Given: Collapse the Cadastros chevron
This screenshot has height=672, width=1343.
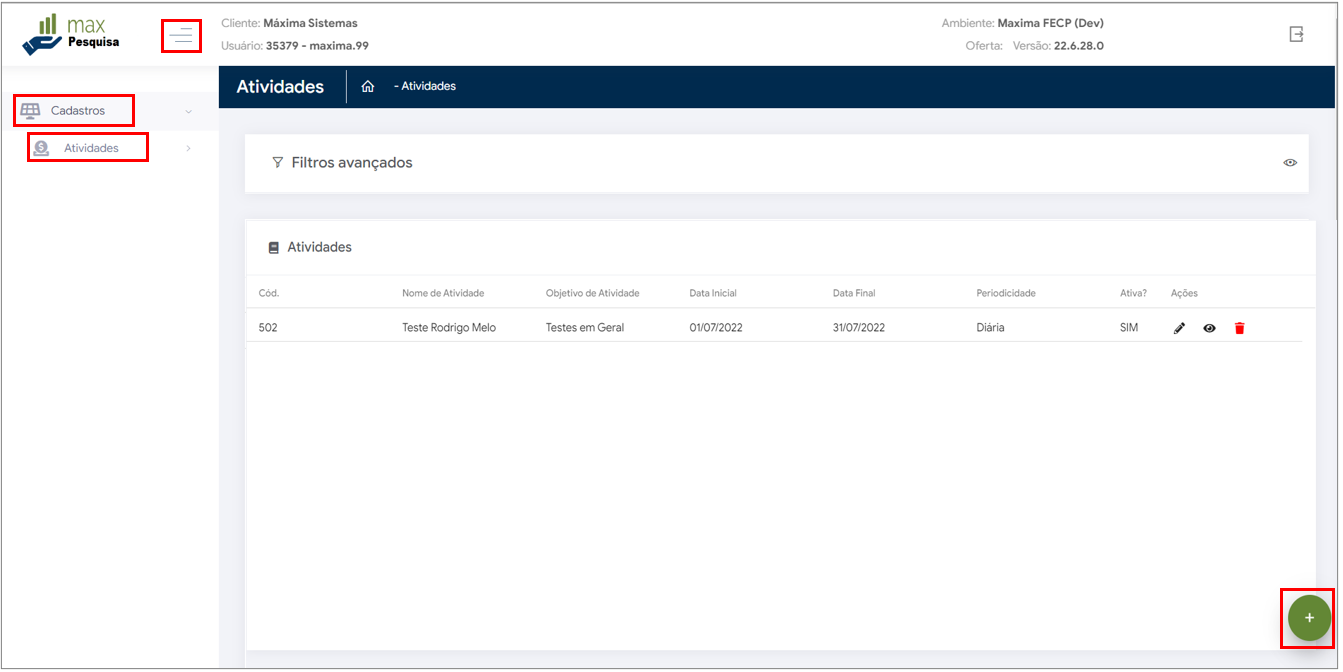Looking at the screenshot, I should pyautogui.click(x=188, y=111).
